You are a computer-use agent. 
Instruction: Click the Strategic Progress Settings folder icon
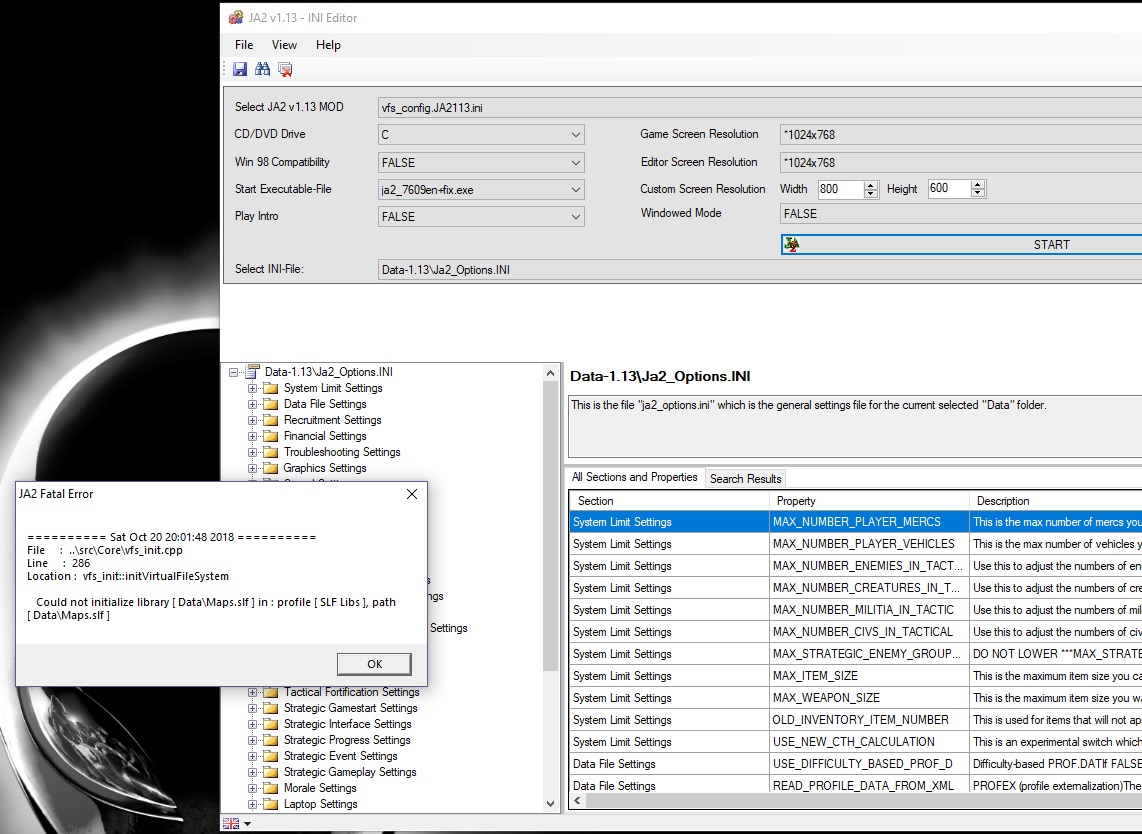point(271,740)
